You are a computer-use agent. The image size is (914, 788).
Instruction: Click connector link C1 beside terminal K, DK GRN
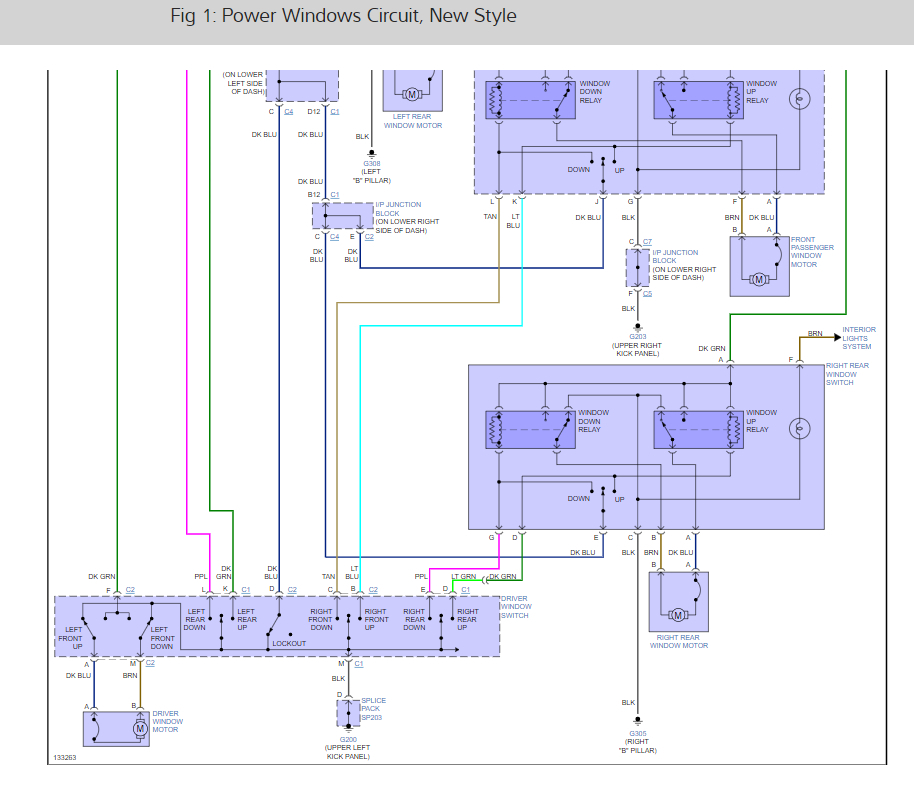245,590
